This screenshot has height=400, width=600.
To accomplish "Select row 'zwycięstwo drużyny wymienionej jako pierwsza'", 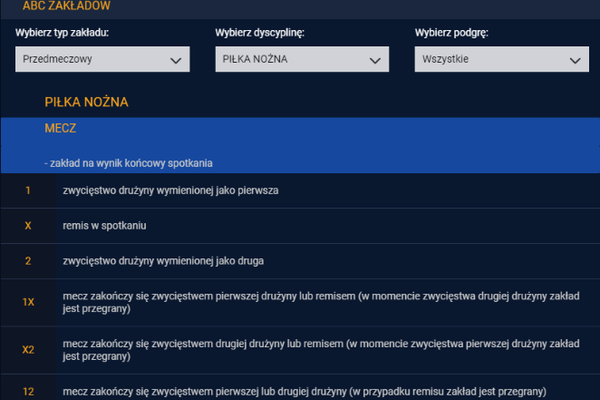I will pyautogui.click(x=300, y=191).
